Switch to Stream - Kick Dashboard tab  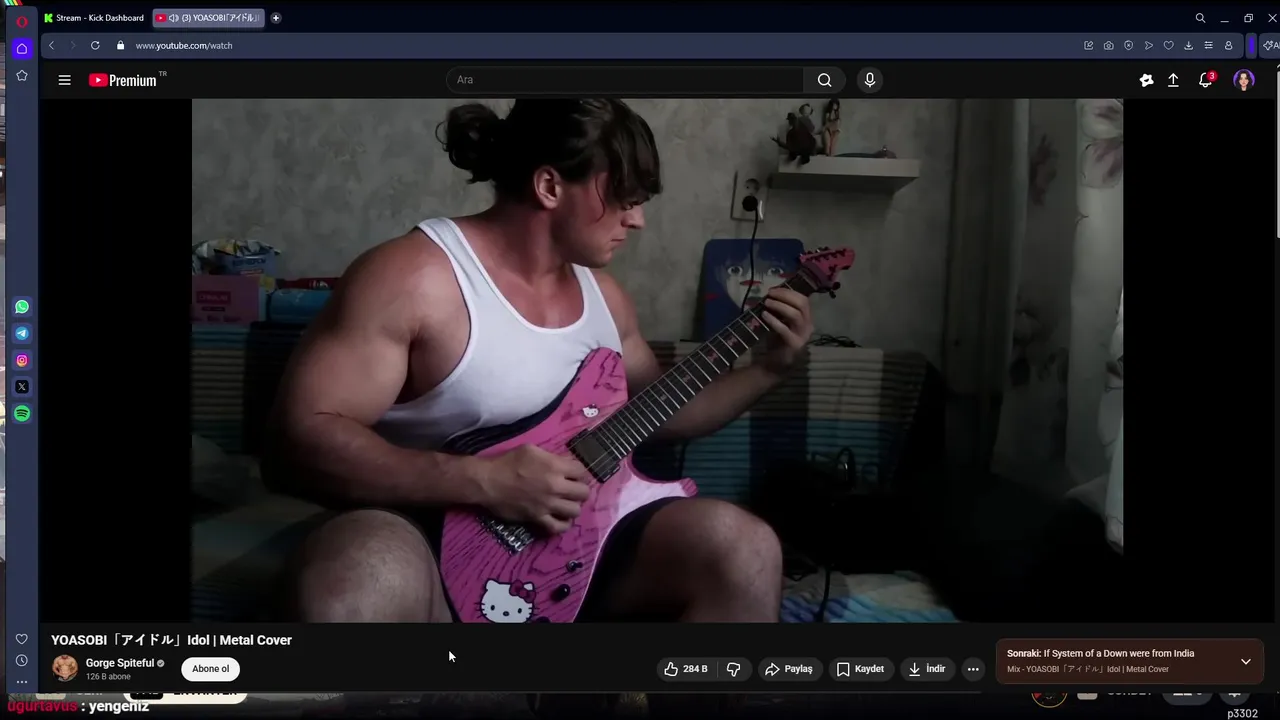[x=96, y=18]
